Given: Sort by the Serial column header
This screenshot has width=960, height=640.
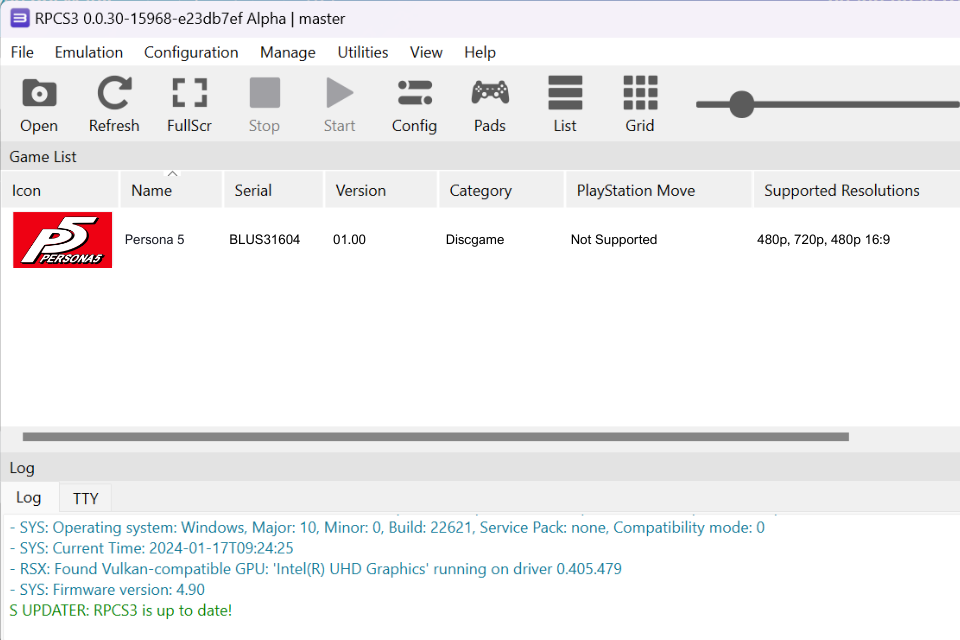Looking at the screenshot, I should pyautogui.click(x=273, y=190).
